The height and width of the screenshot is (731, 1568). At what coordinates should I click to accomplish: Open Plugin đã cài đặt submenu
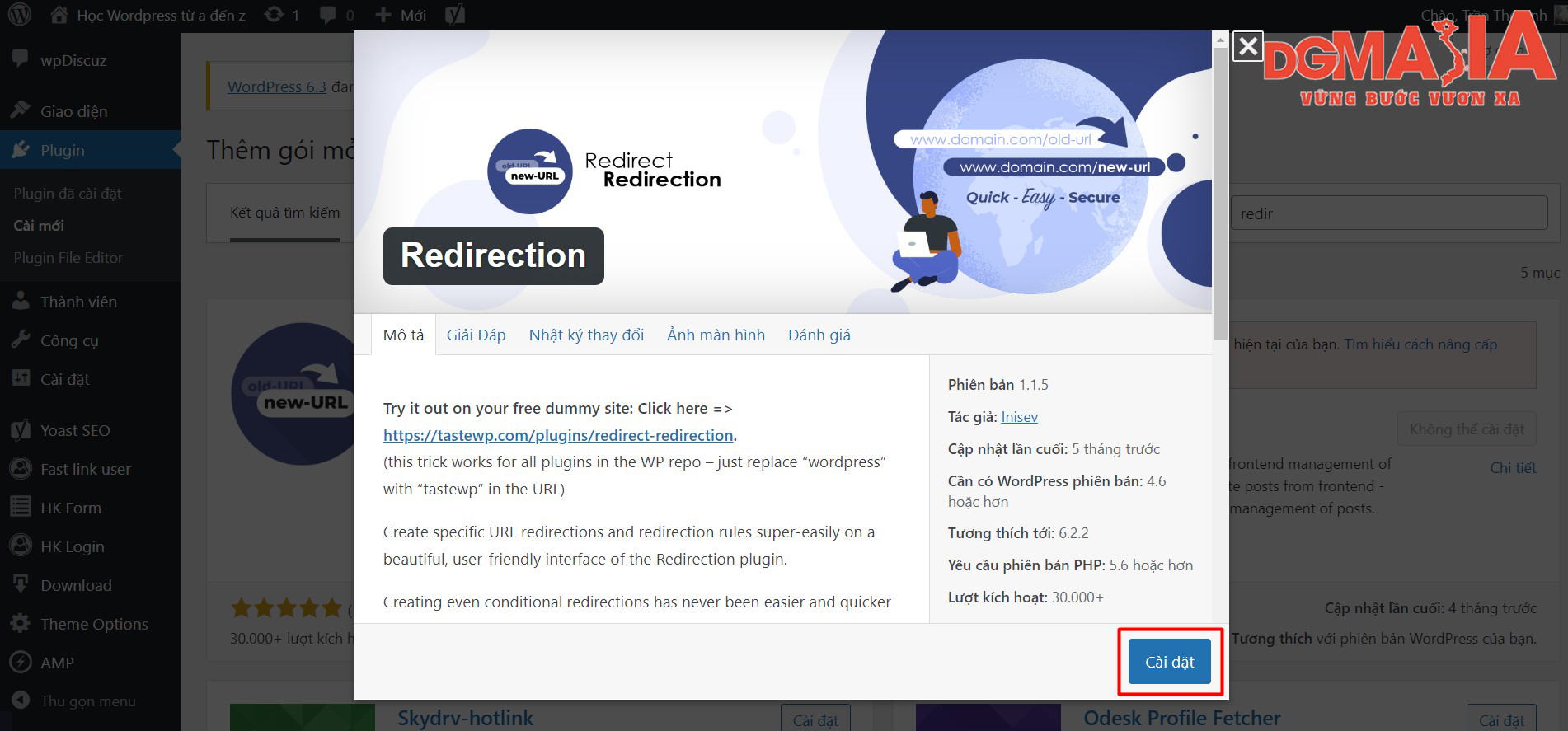68,193
